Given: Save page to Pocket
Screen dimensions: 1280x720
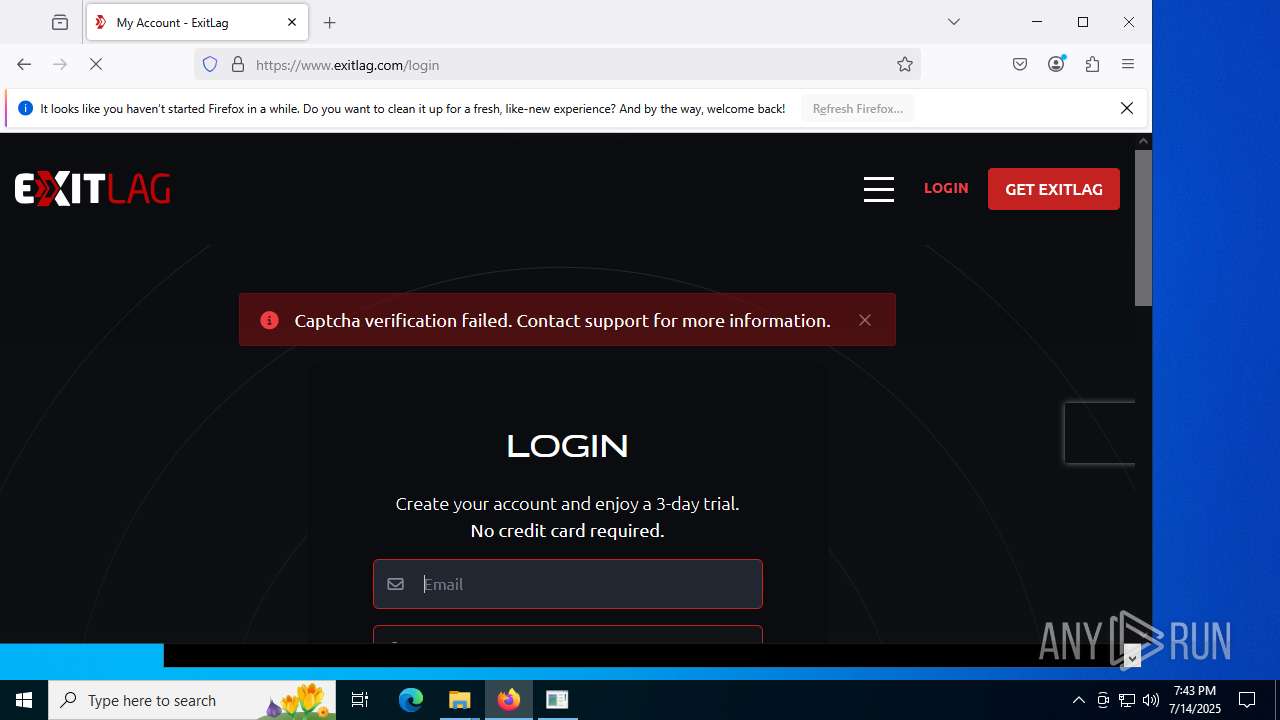Looking at the screenshot, I should click(x=1020, y=64).
